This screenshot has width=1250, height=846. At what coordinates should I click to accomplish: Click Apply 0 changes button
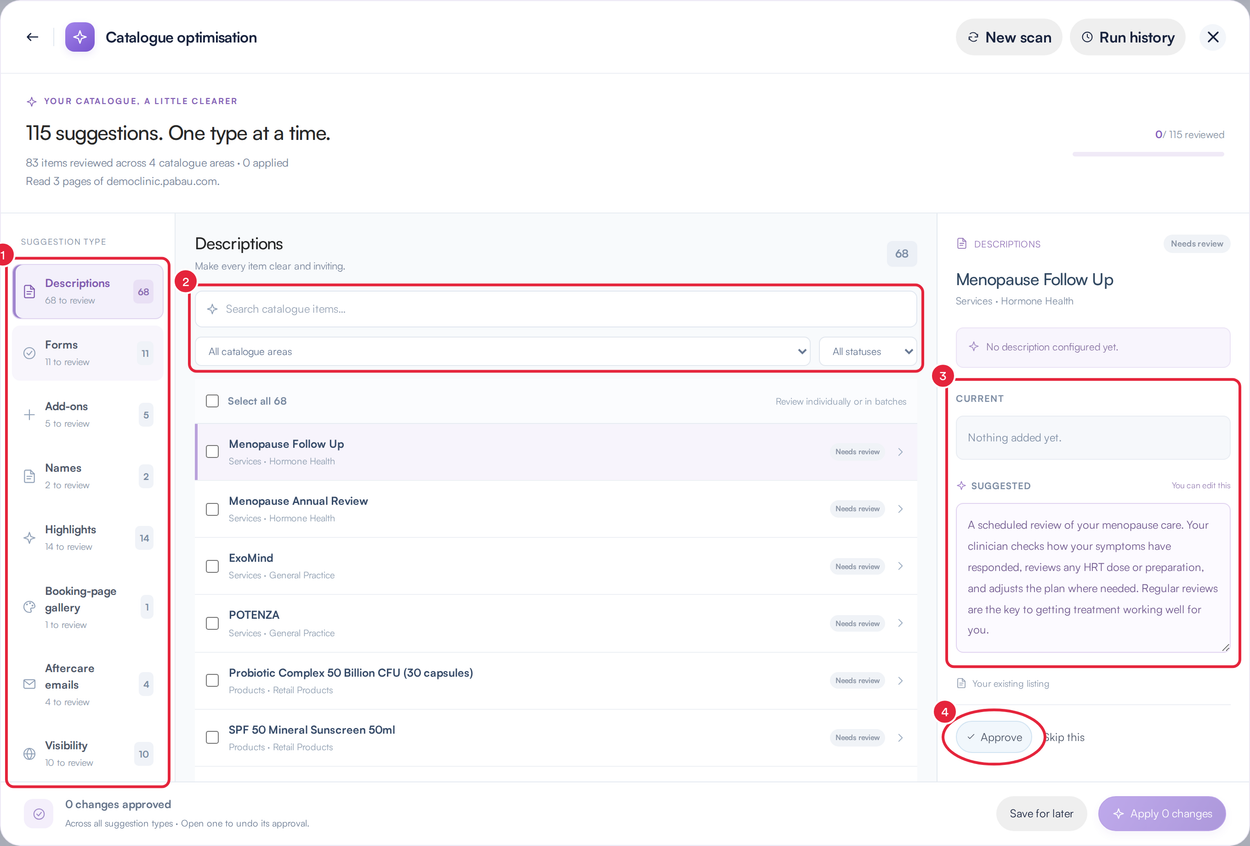pyautogui.click(x=1162, y=814)
